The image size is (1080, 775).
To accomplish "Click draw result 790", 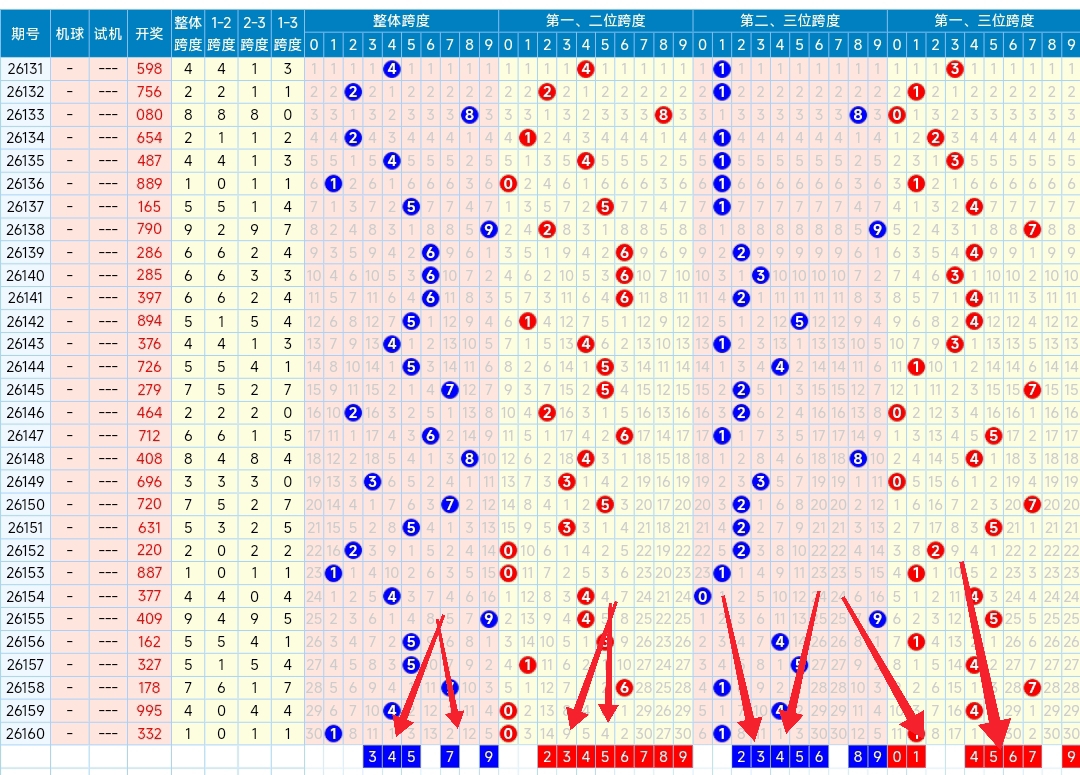I will click(149, 229).
